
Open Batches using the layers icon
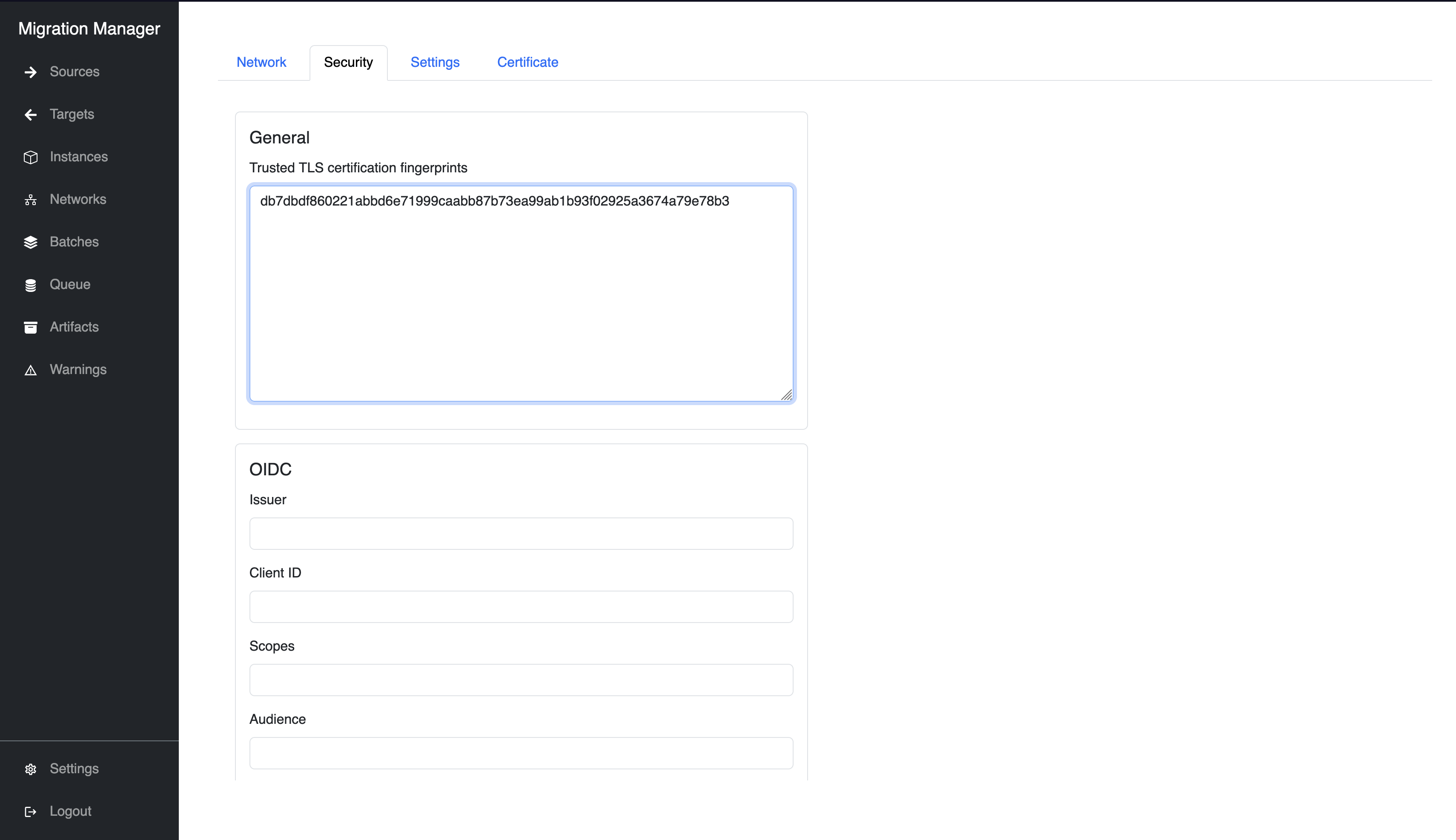tap(31, 242)
